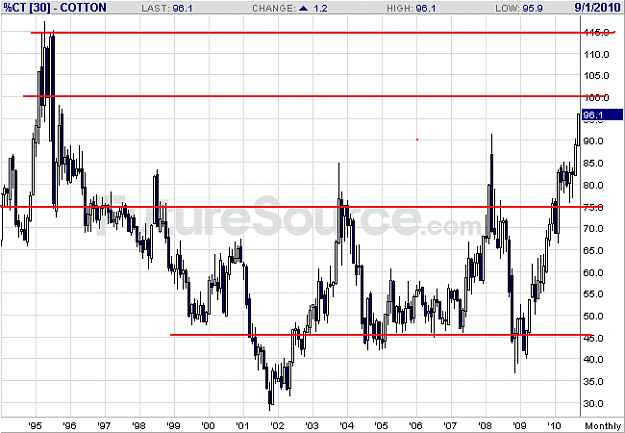Image resolution: width=625 pixels, height=433 pixels.
Task: Click the 85.0 price axis label
Action: click(596, 163)
